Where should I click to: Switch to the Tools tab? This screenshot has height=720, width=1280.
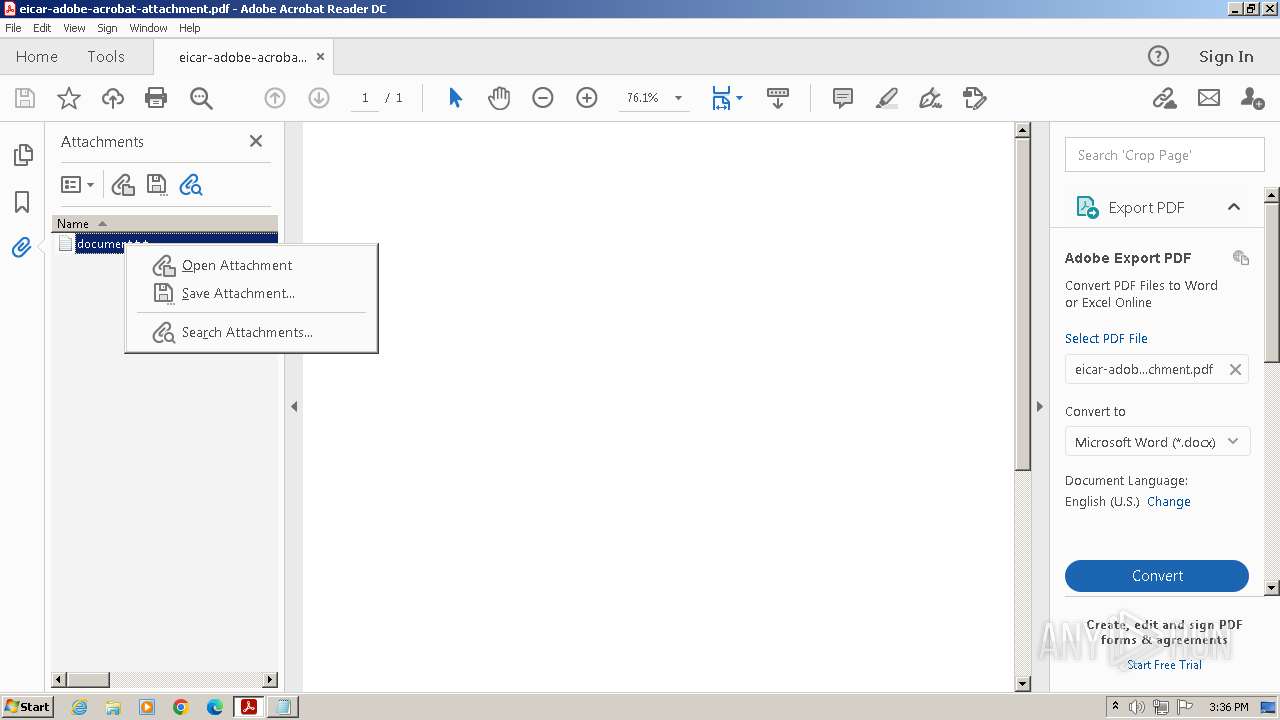106,57
